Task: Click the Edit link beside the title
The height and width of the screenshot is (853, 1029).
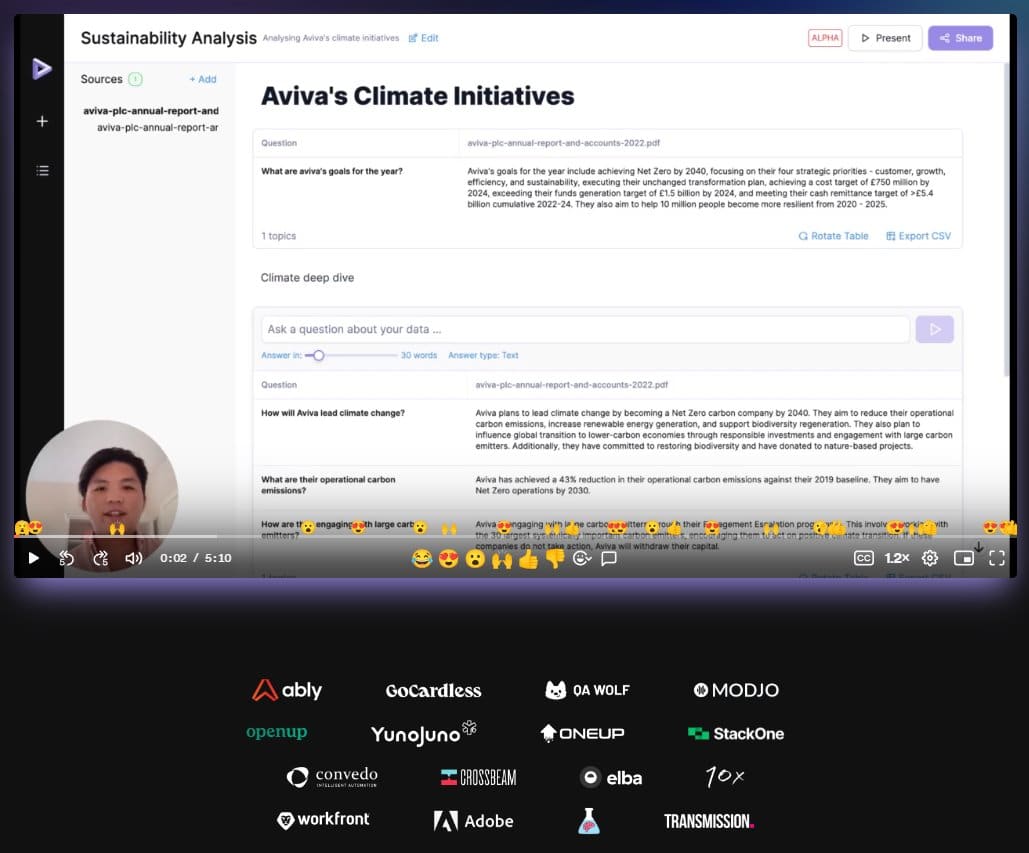Action: coord(423,38)
